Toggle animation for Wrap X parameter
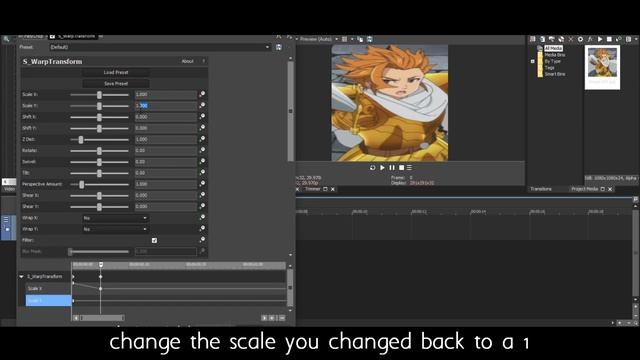 [202, 218]
